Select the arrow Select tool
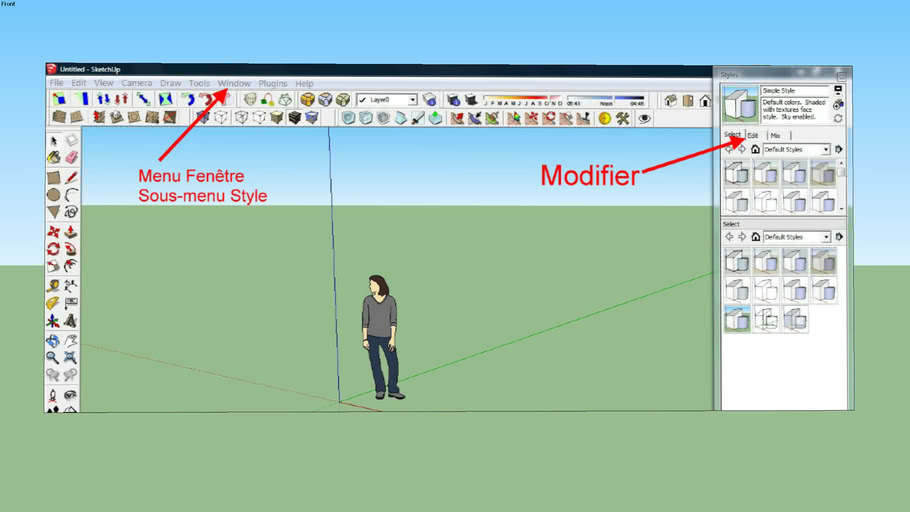This screenshot has height=512, width=910. 54,142
